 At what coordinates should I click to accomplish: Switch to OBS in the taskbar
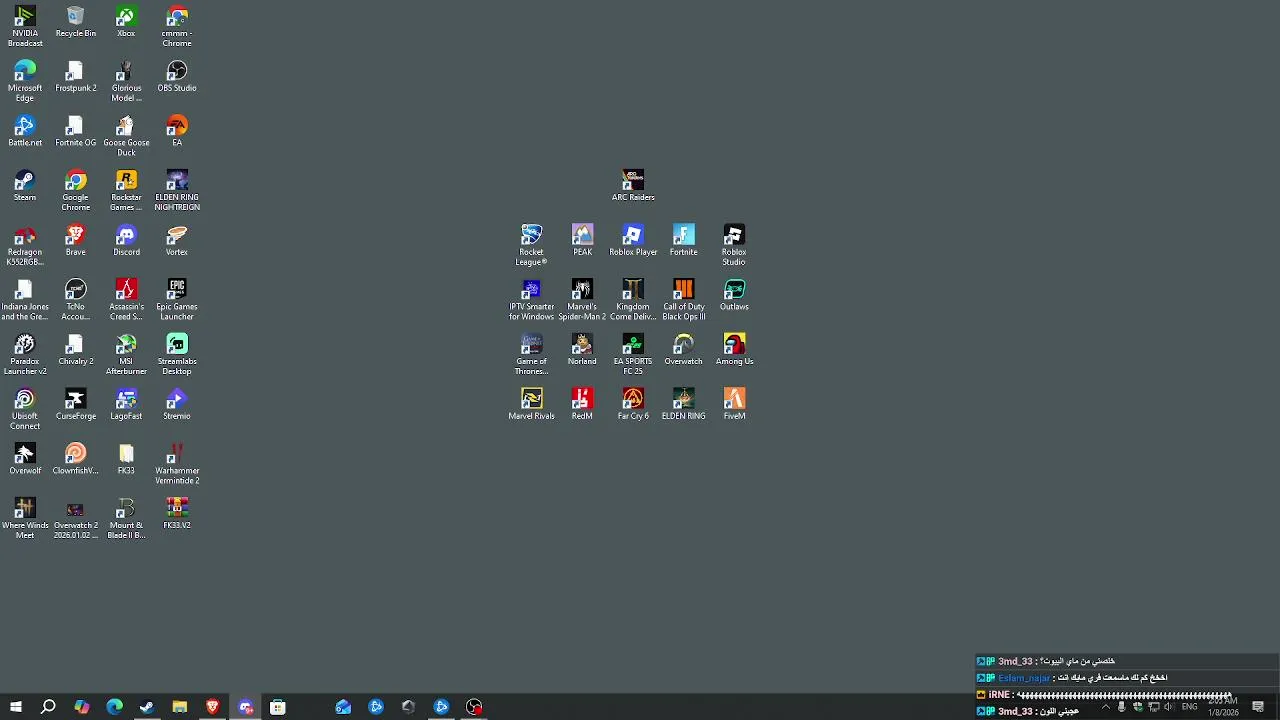pos(474,707)
